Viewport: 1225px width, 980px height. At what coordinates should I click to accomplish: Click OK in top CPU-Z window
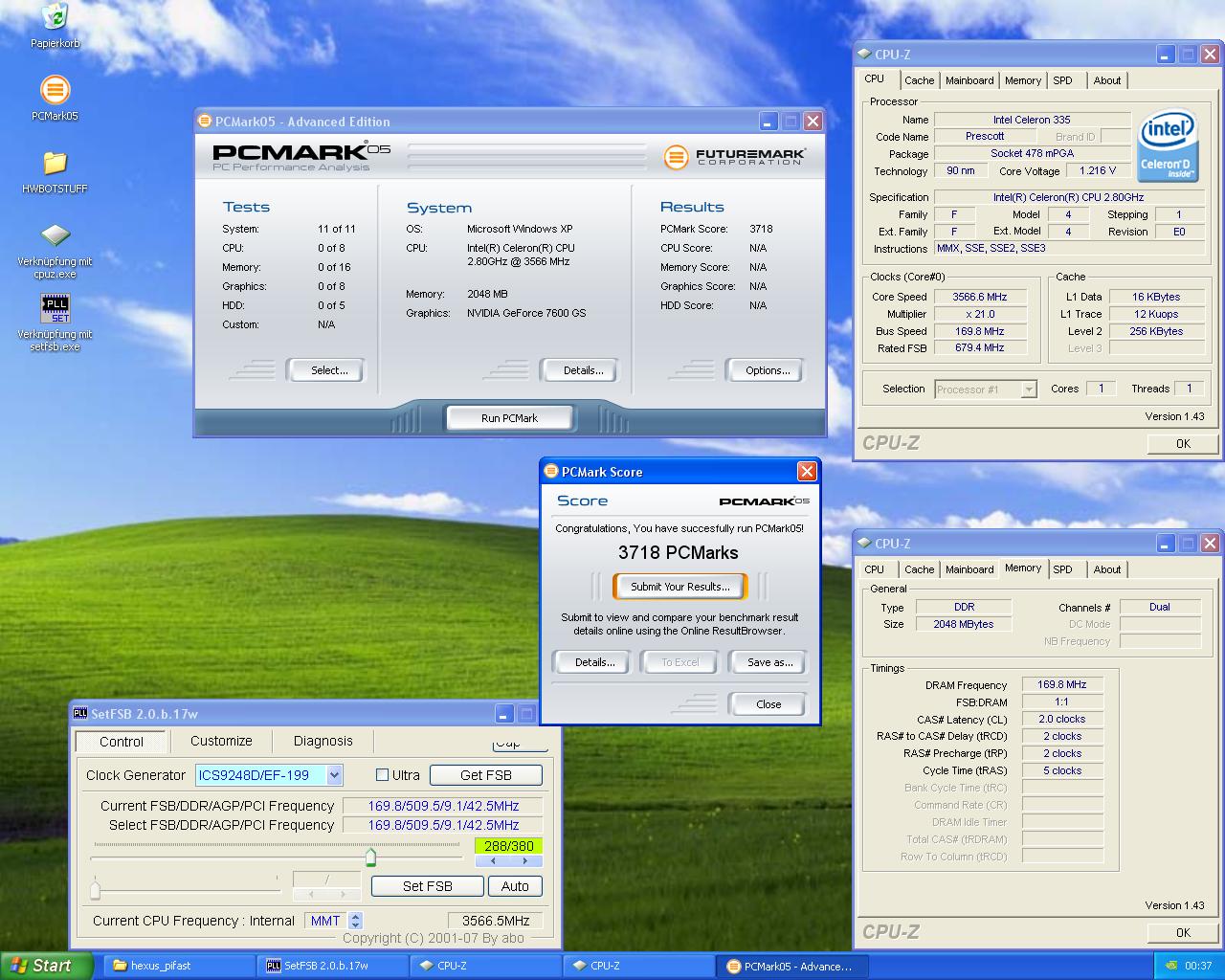click(1183, 444)
